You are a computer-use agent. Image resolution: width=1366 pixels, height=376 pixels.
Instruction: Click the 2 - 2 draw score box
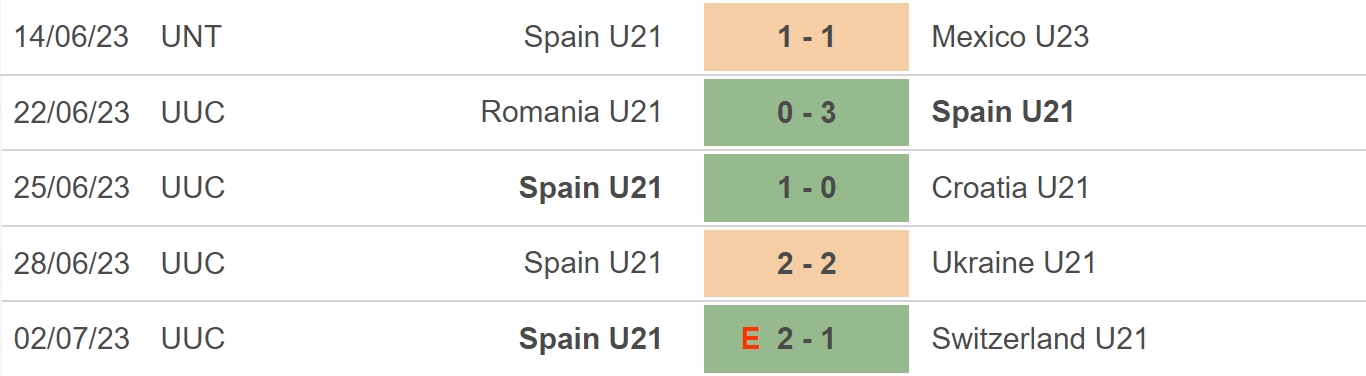[806, 263]
